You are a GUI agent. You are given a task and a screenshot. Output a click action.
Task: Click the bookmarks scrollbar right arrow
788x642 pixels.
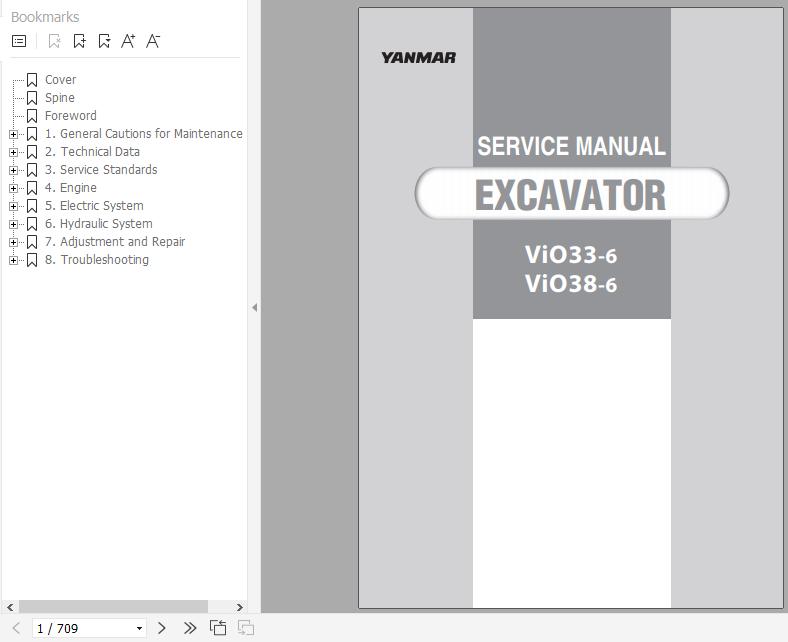pos(240,607)
